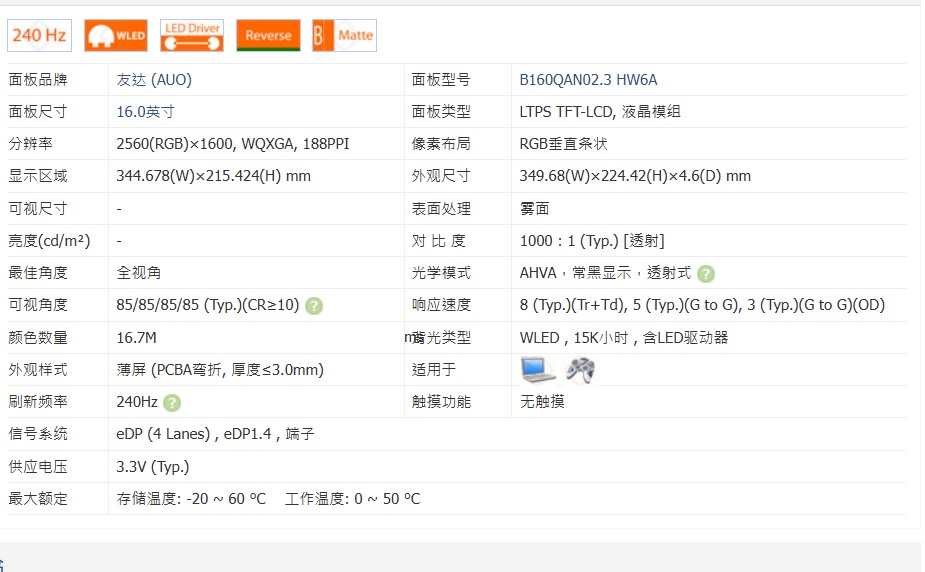Click the LED Driver badge icon

click(x=192, y=36)
